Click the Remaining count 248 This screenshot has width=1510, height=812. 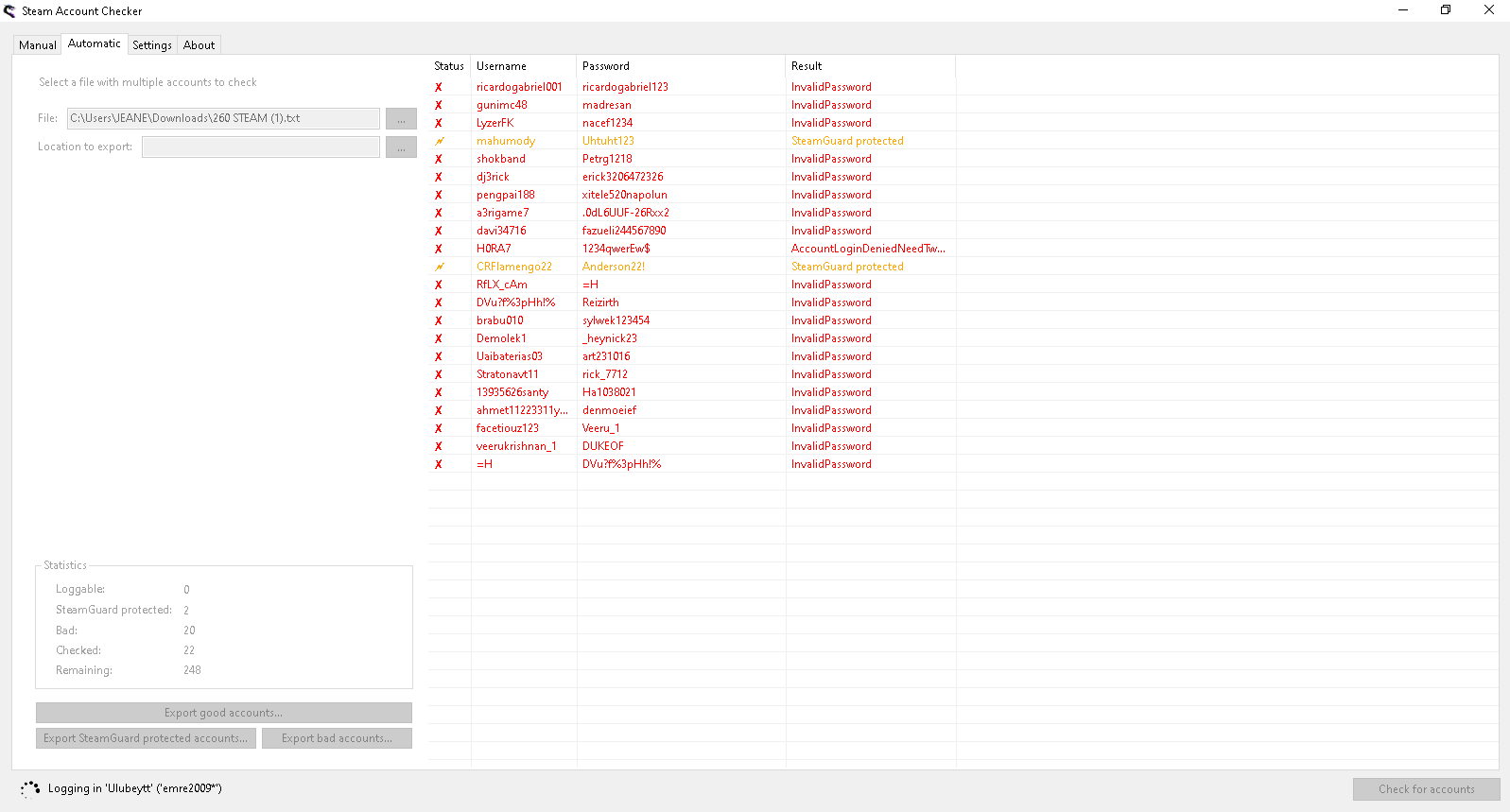point(192,670)
